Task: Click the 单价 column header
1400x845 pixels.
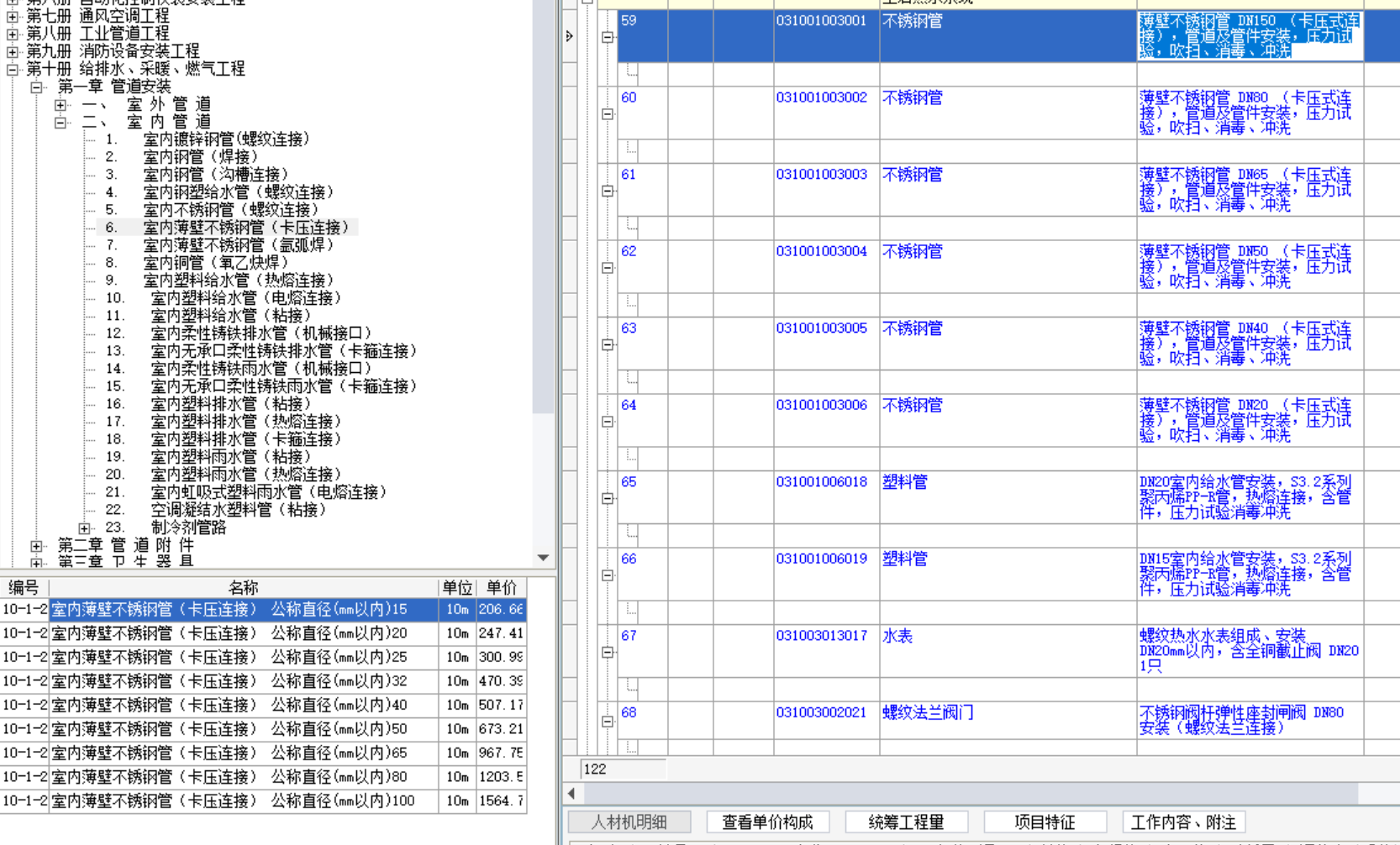Action: click(x=502, y=587)
